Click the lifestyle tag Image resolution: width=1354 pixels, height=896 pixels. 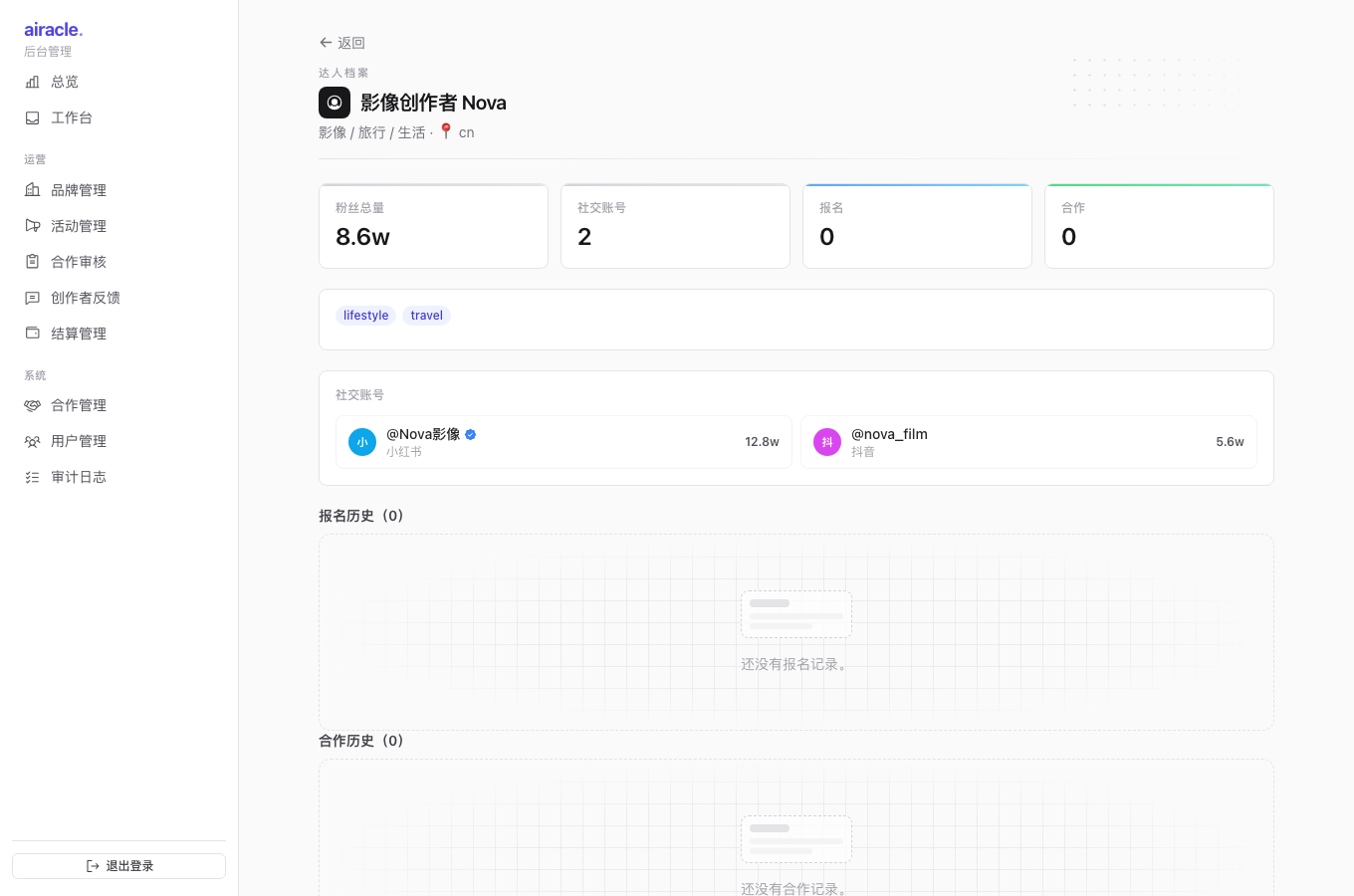(365, 316)
